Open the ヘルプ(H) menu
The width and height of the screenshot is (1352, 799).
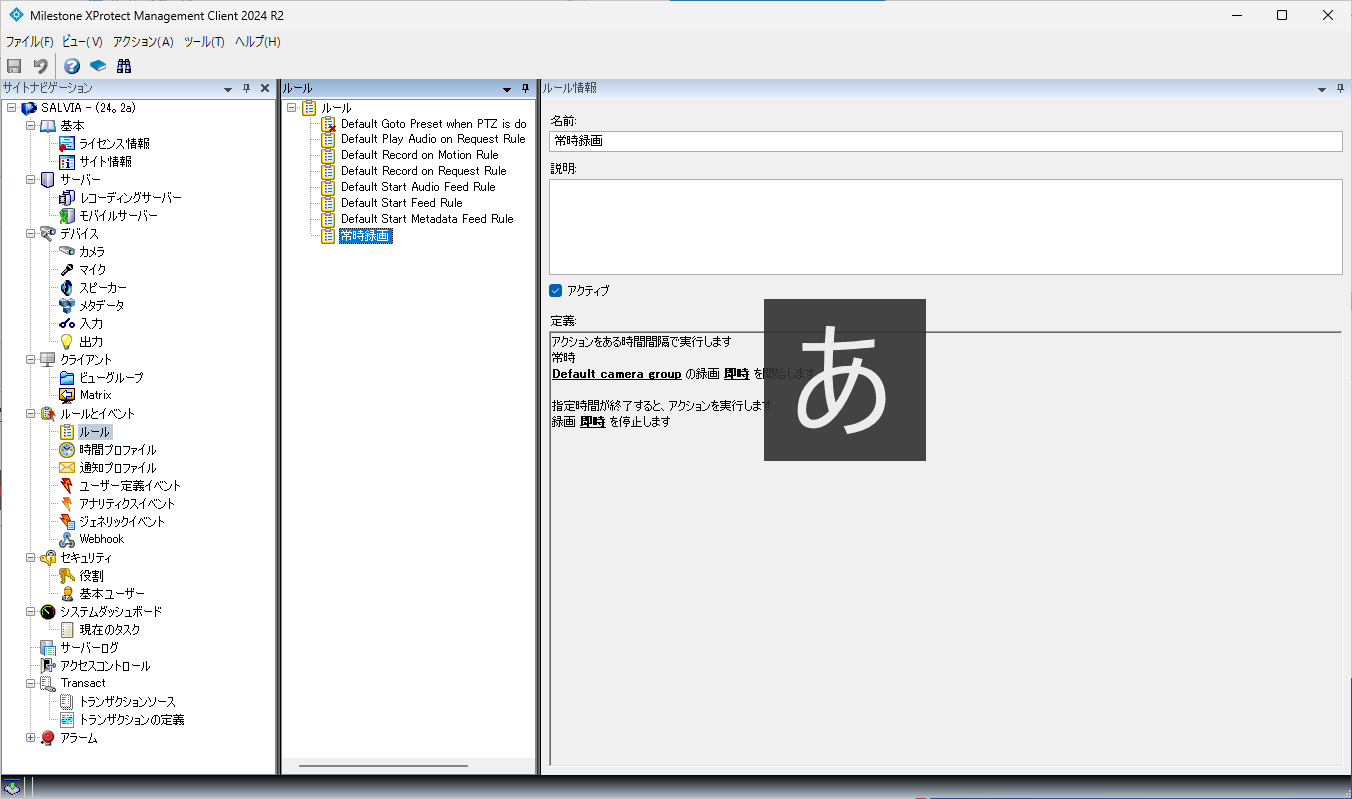coord(257,42)
